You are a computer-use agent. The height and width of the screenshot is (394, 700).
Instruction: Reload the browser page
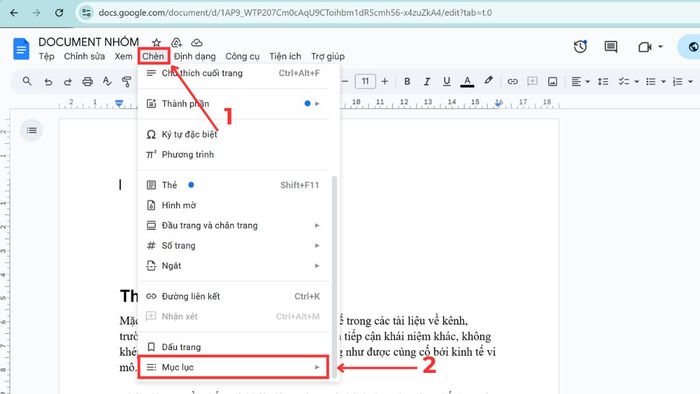point(59,12)
